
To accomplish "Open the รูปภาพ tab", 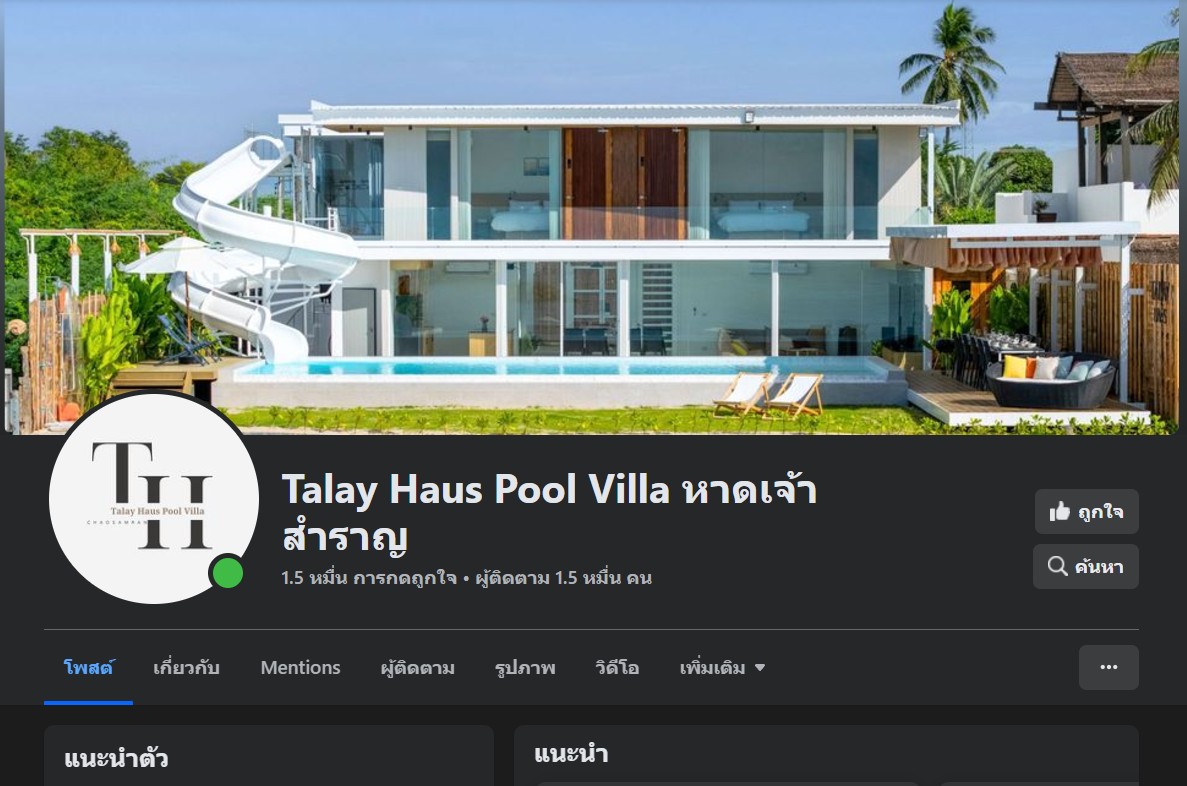I will [525, 668].
